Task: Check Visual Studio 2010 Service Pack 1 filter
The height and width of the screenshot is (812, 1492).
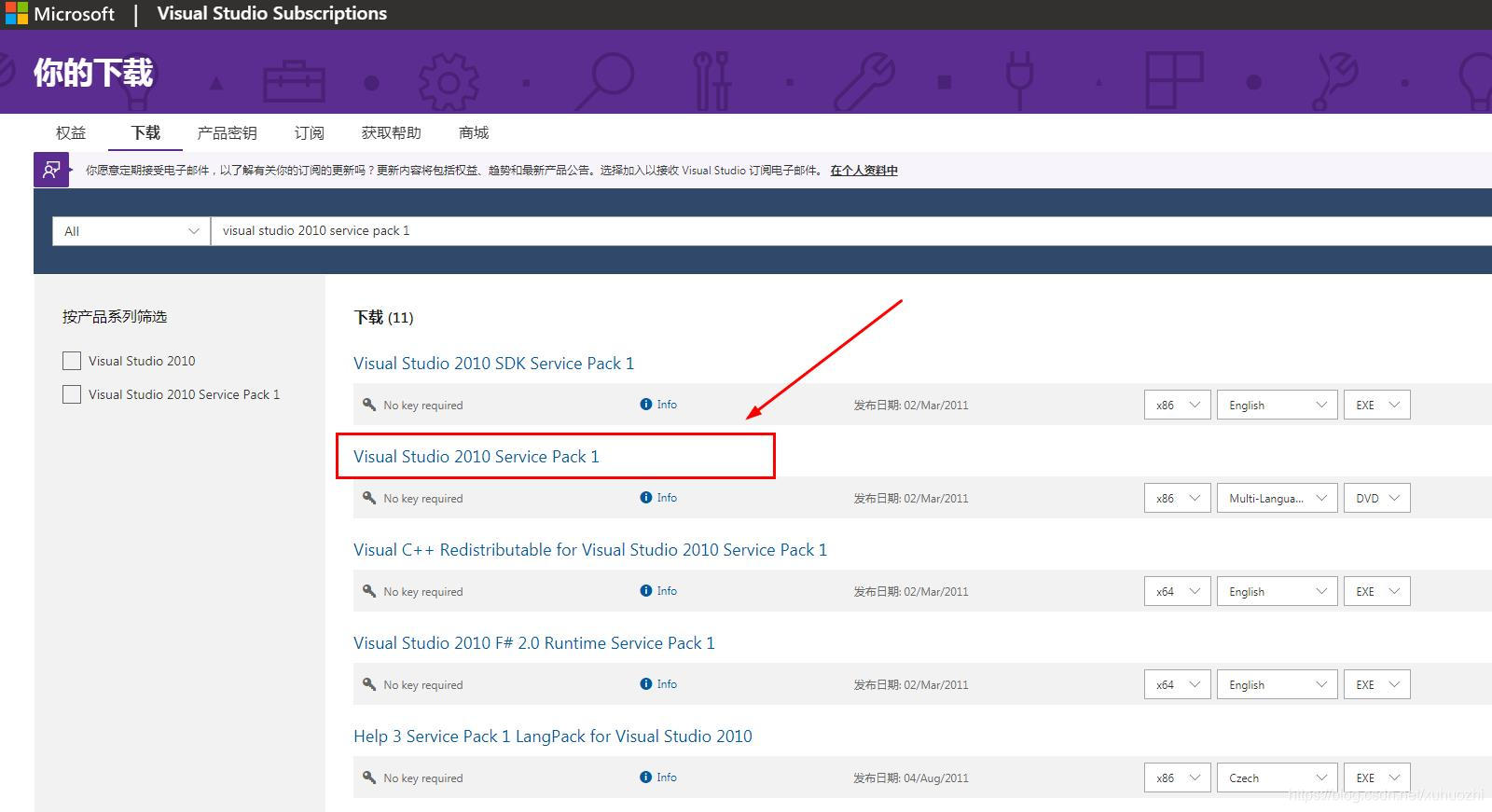Action: tap(72, 394)
